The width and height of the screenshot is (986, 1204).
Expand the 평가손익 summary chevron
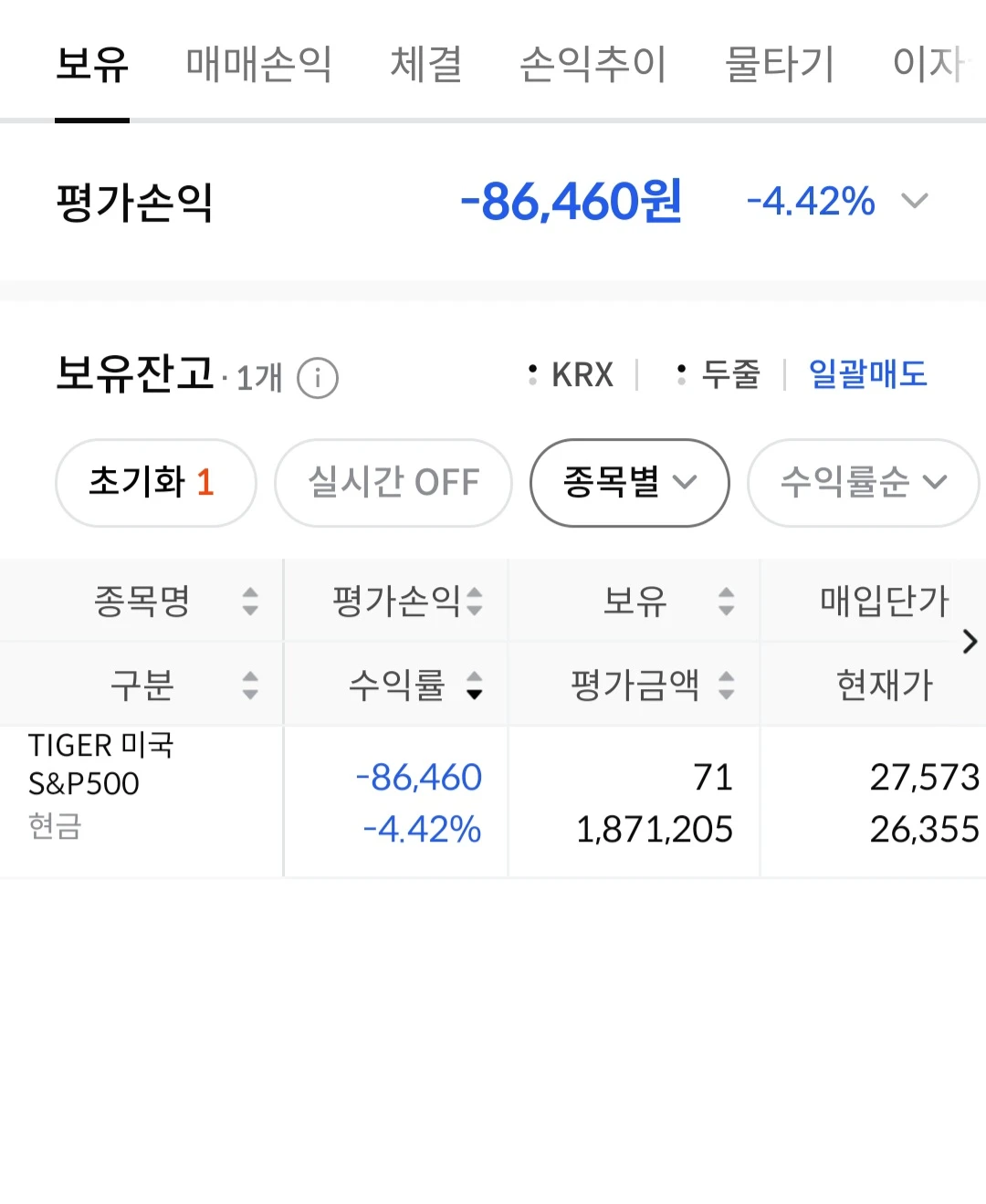(915, 201)
